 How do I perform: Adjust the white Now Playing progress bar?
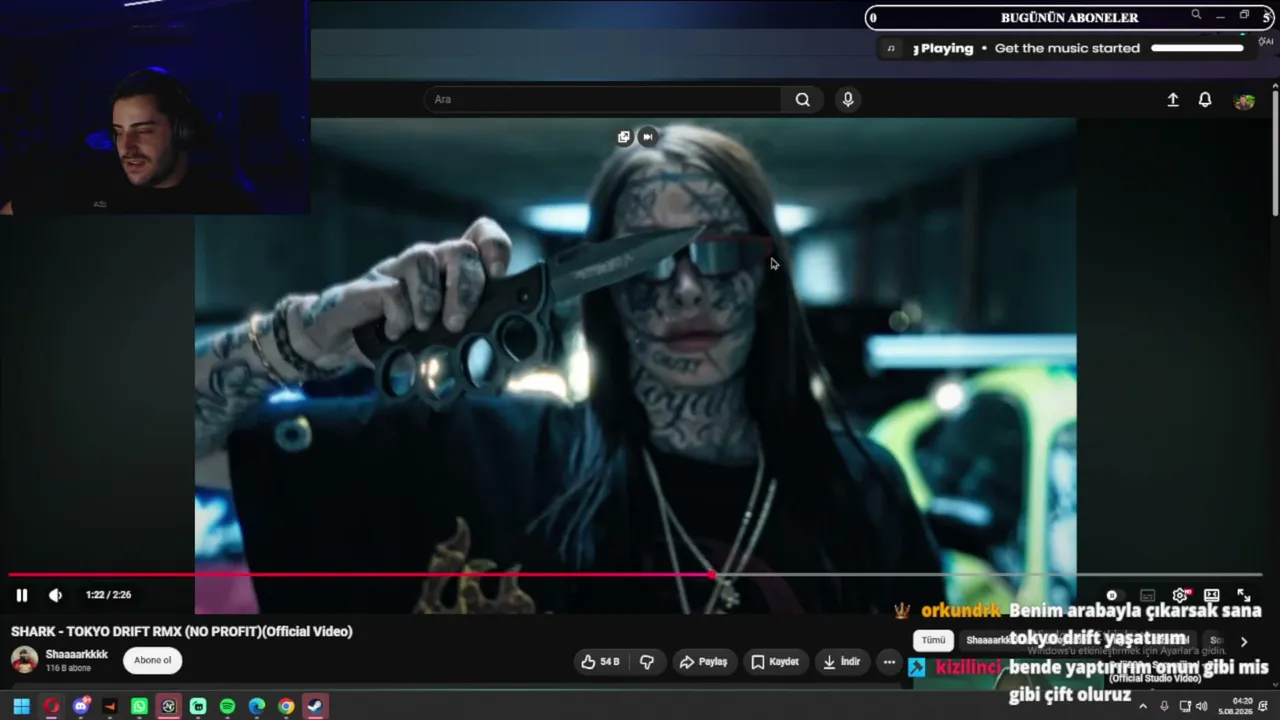pos(1197,48)
